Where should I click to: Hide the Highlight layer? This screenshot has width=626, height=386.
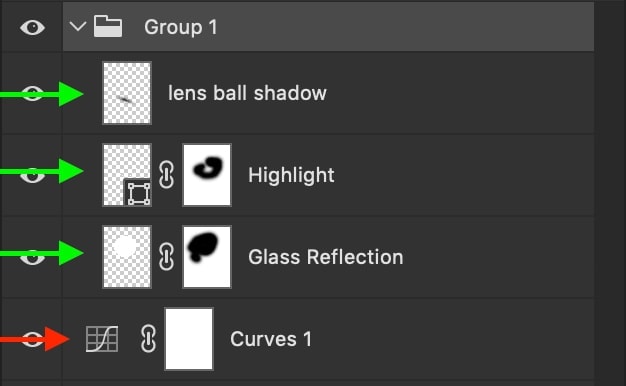pyautogui.click(x=32, y=175)
